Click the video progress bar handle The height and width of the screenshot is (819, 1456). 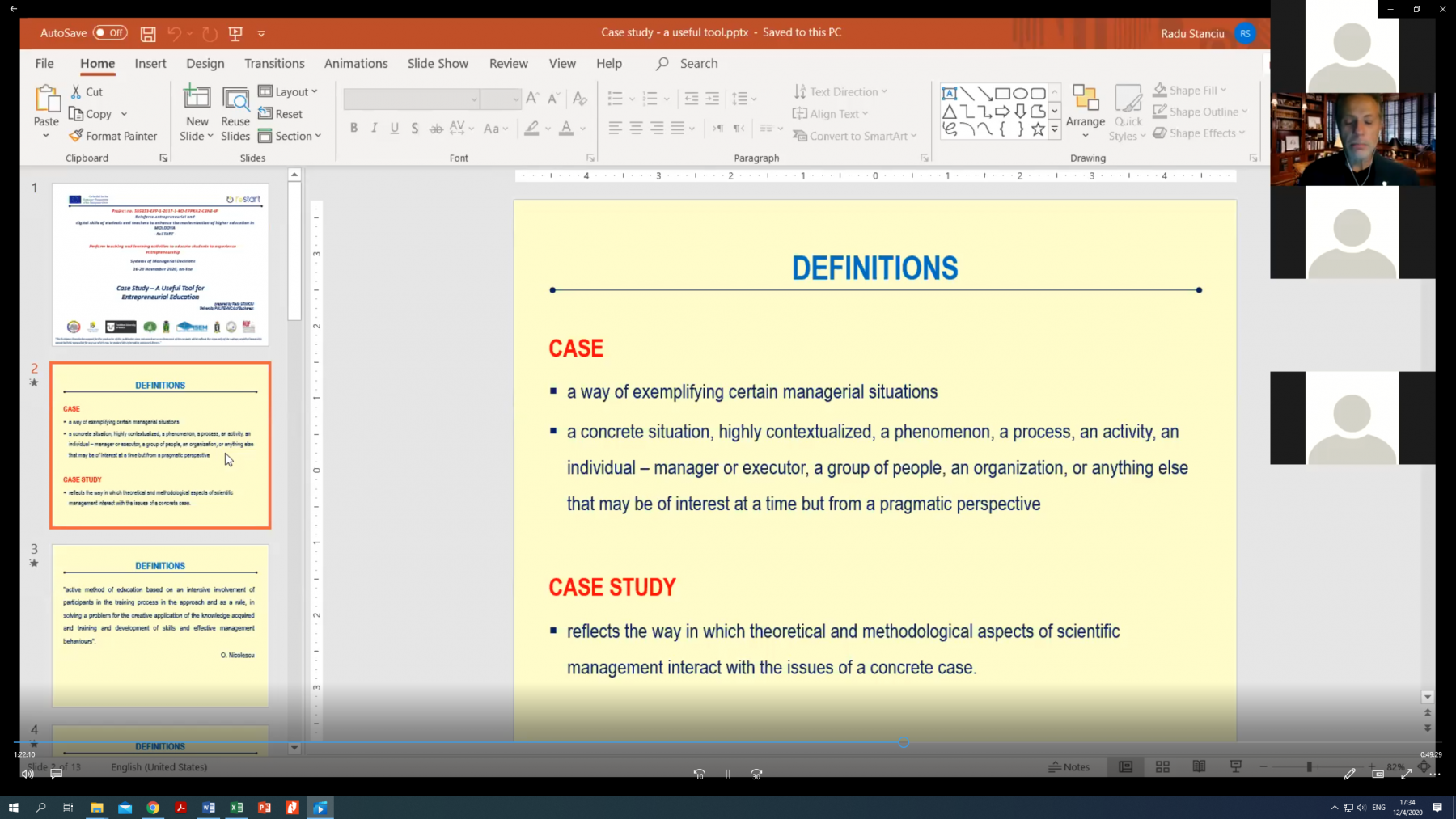click(904, 742)
